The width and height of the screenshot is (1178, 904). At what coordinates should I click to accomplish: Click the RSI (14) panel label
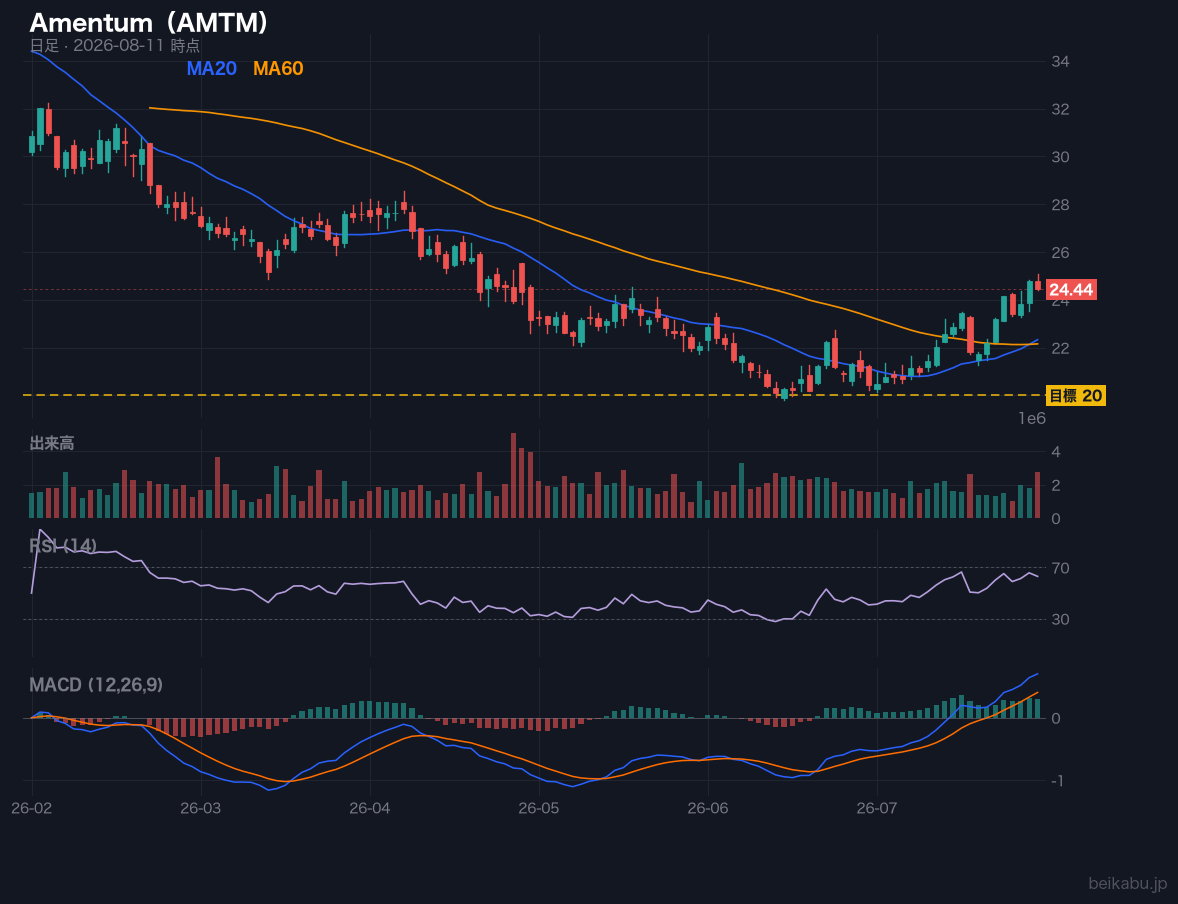coord(63,546)
